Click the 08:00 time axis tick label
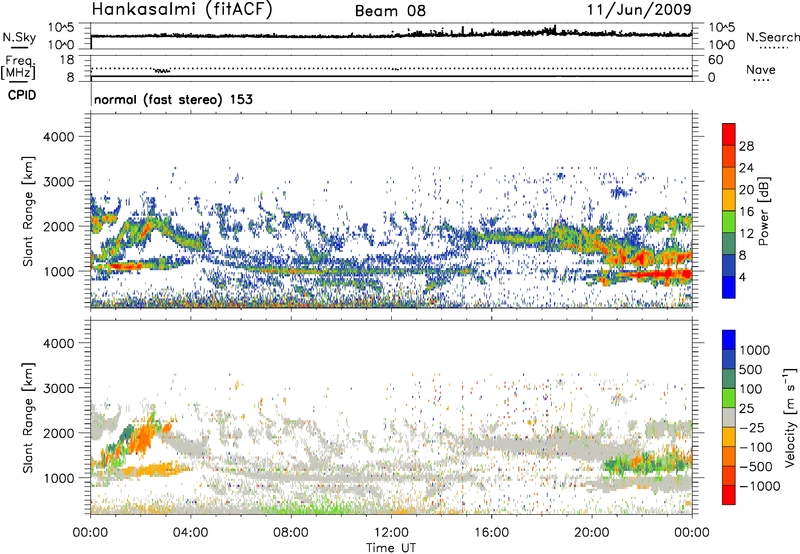 291,533
